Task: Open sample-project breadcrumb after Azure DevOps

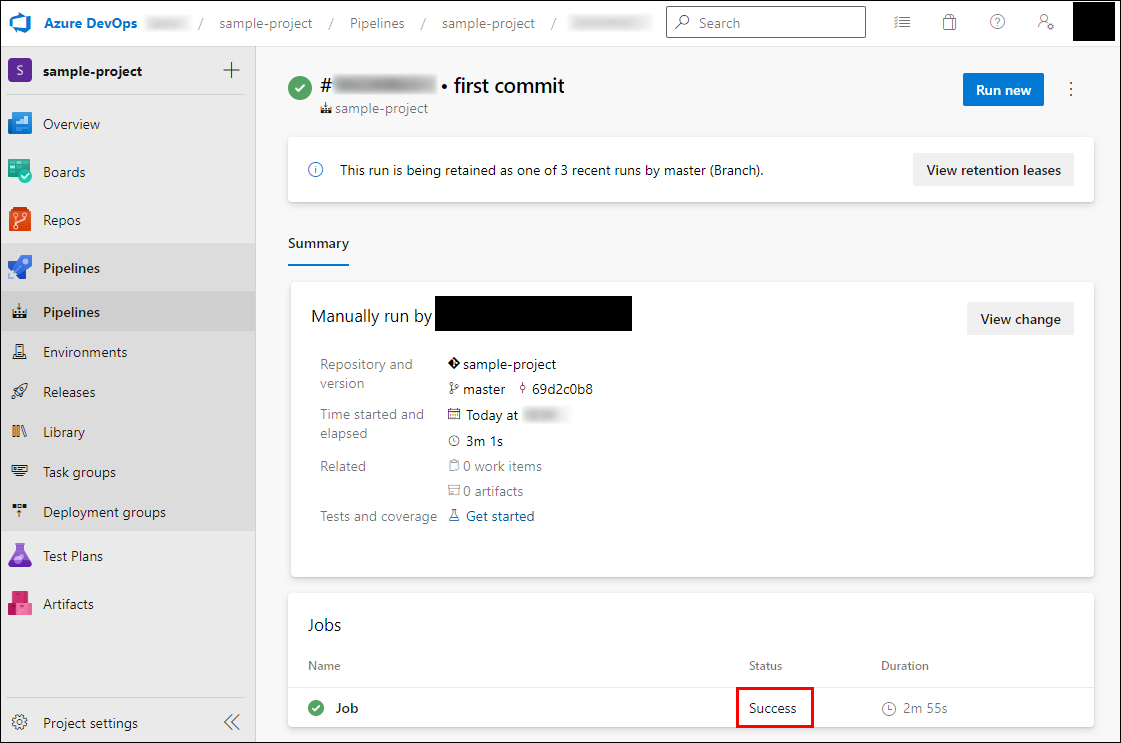Action: [x=265, y=23]
